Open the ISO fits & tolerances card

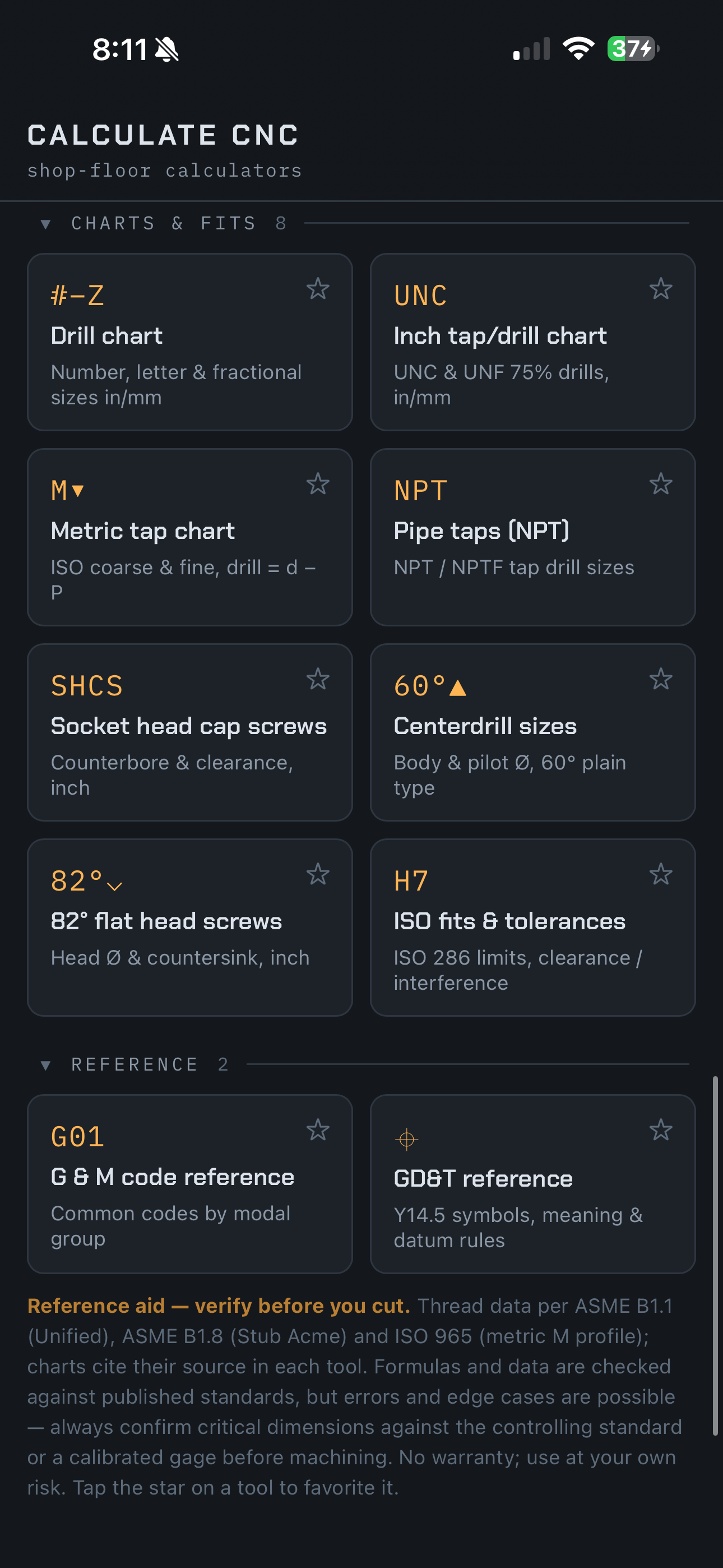click(532, 927)
